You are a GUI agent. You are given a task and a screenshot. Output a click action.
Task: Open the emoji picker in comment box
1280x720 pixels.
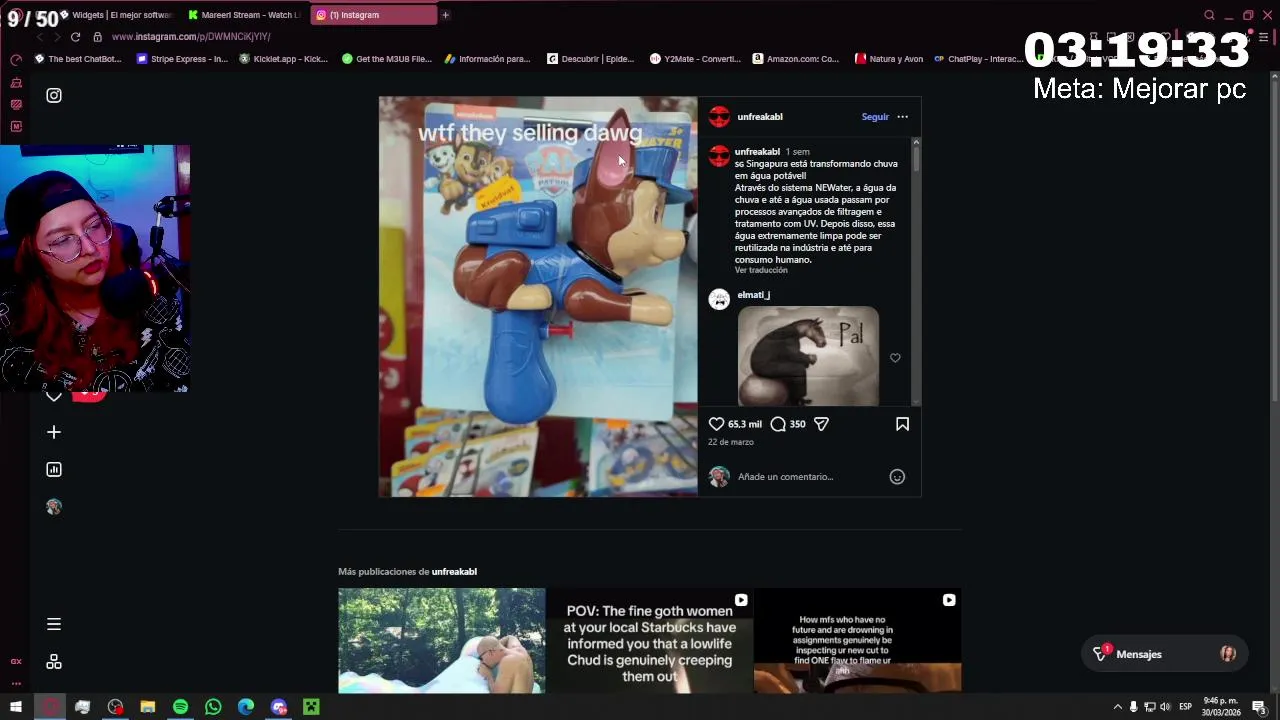click(897, 477)
